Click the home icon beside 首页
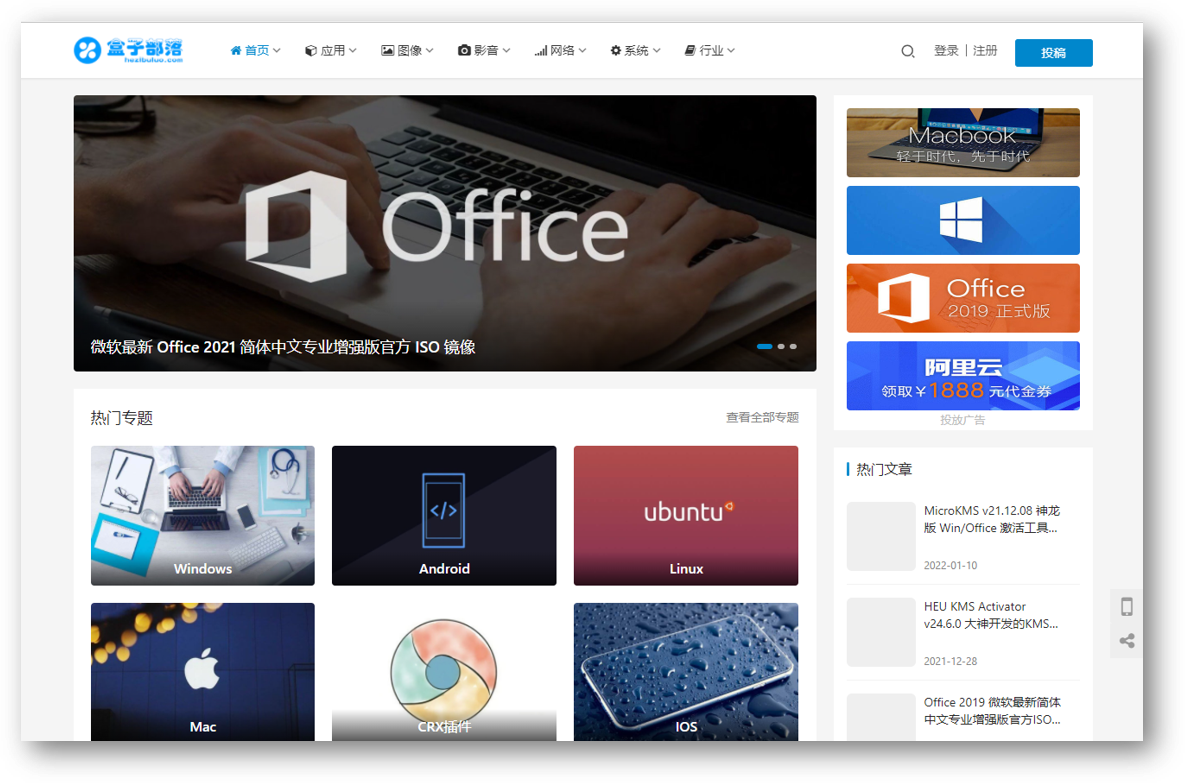The width and height of the screenshot is (1185, 783). [x=236, y=51]
